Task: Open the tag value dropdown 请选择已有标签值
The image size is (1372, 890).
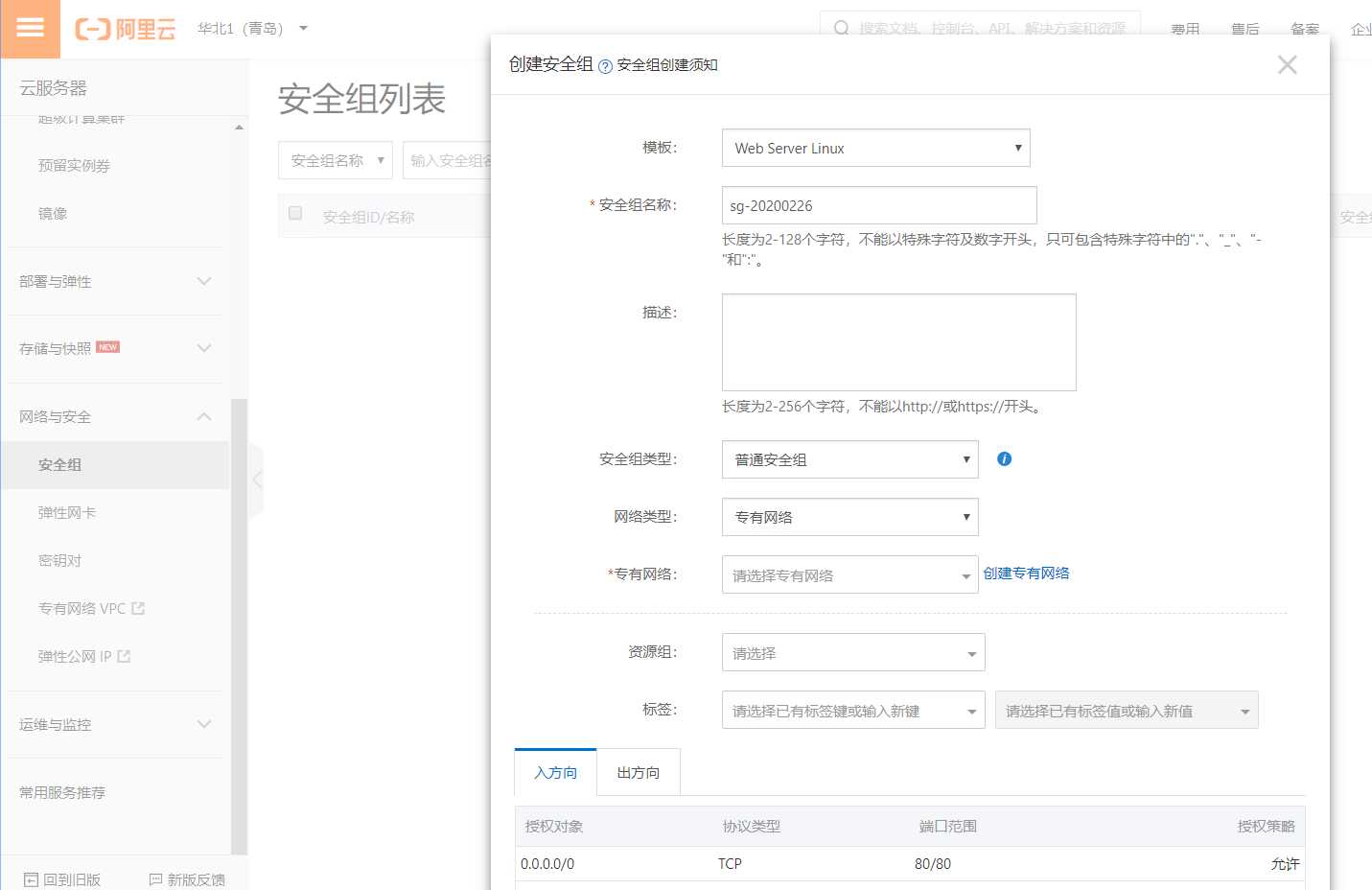Action: click(1127, 710)
